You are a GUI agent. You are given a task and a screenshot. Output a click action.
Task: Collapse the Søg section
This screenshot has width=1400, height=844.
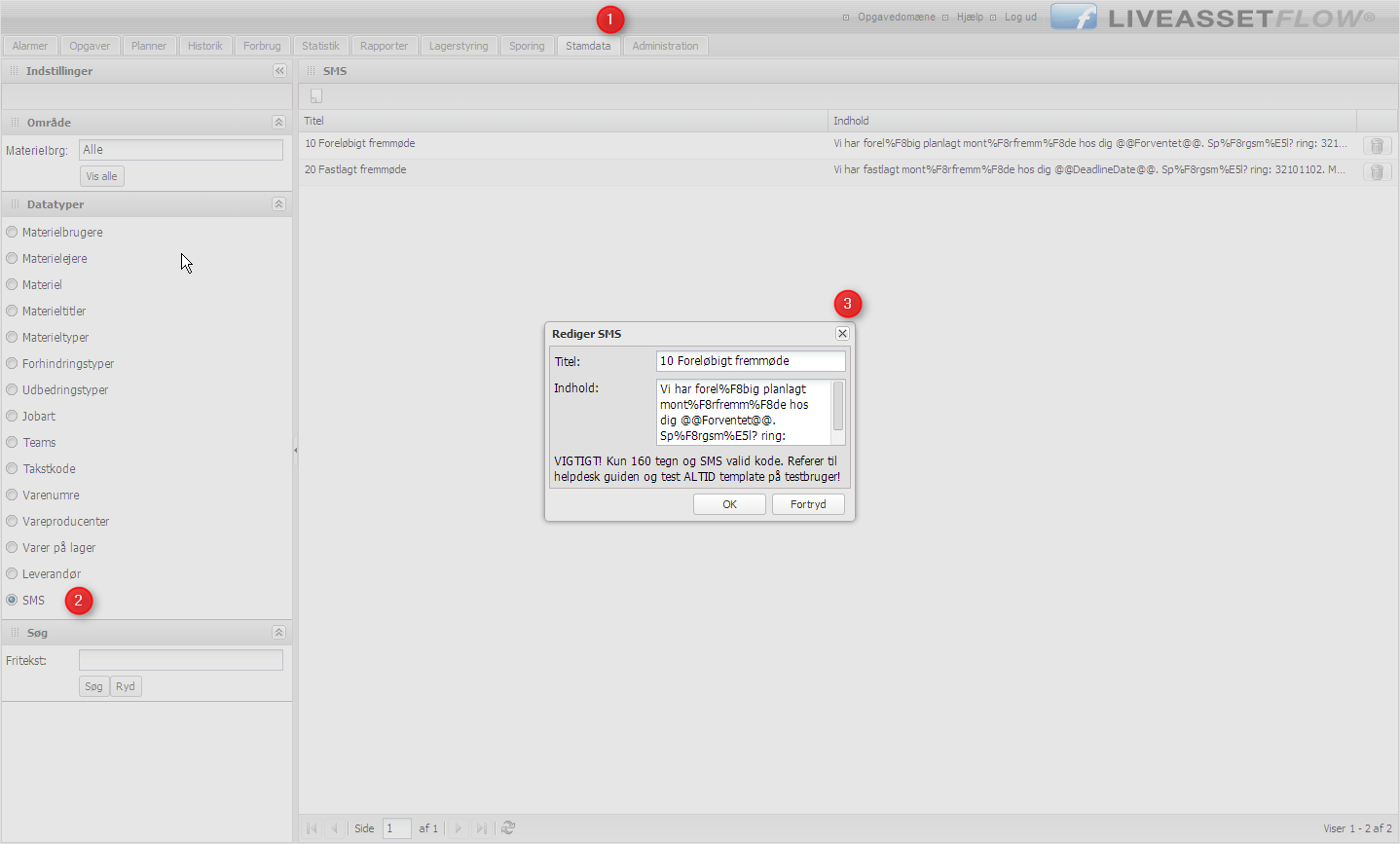[278, 633]
